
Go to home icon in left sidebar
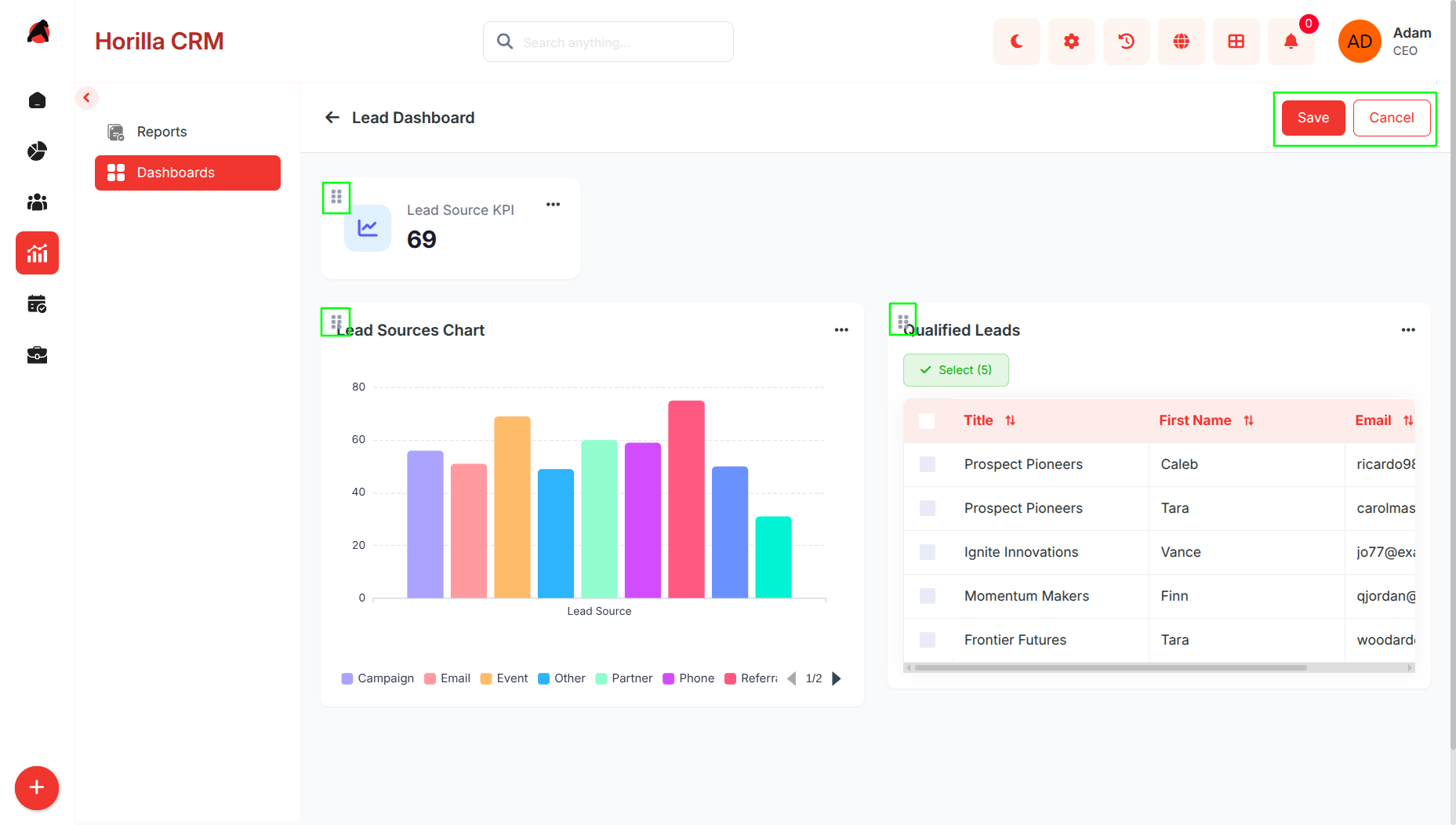pyautogui.click(x=37, y=100)
